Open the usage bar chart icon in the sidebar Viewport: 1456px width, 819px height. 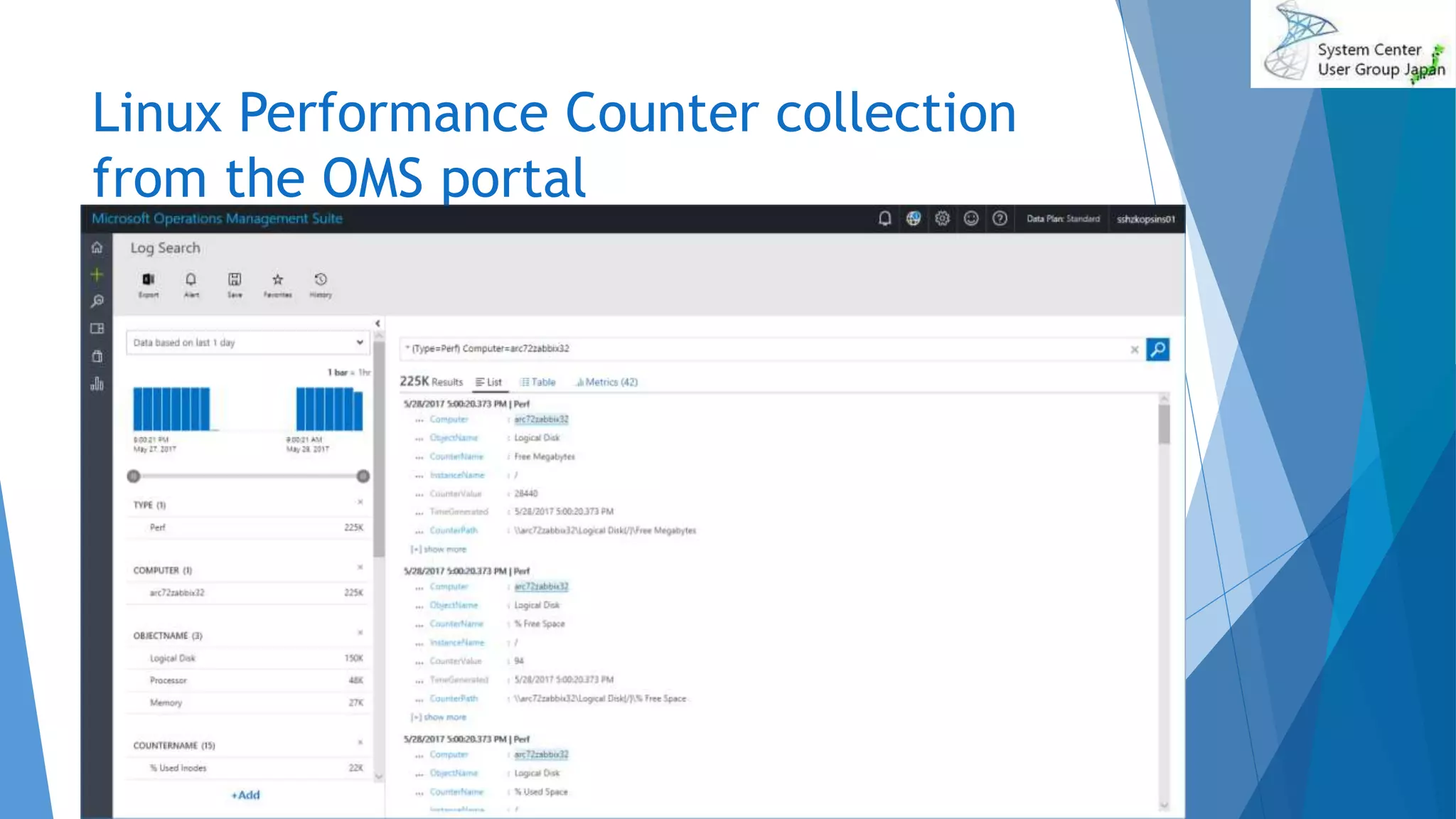97,384
